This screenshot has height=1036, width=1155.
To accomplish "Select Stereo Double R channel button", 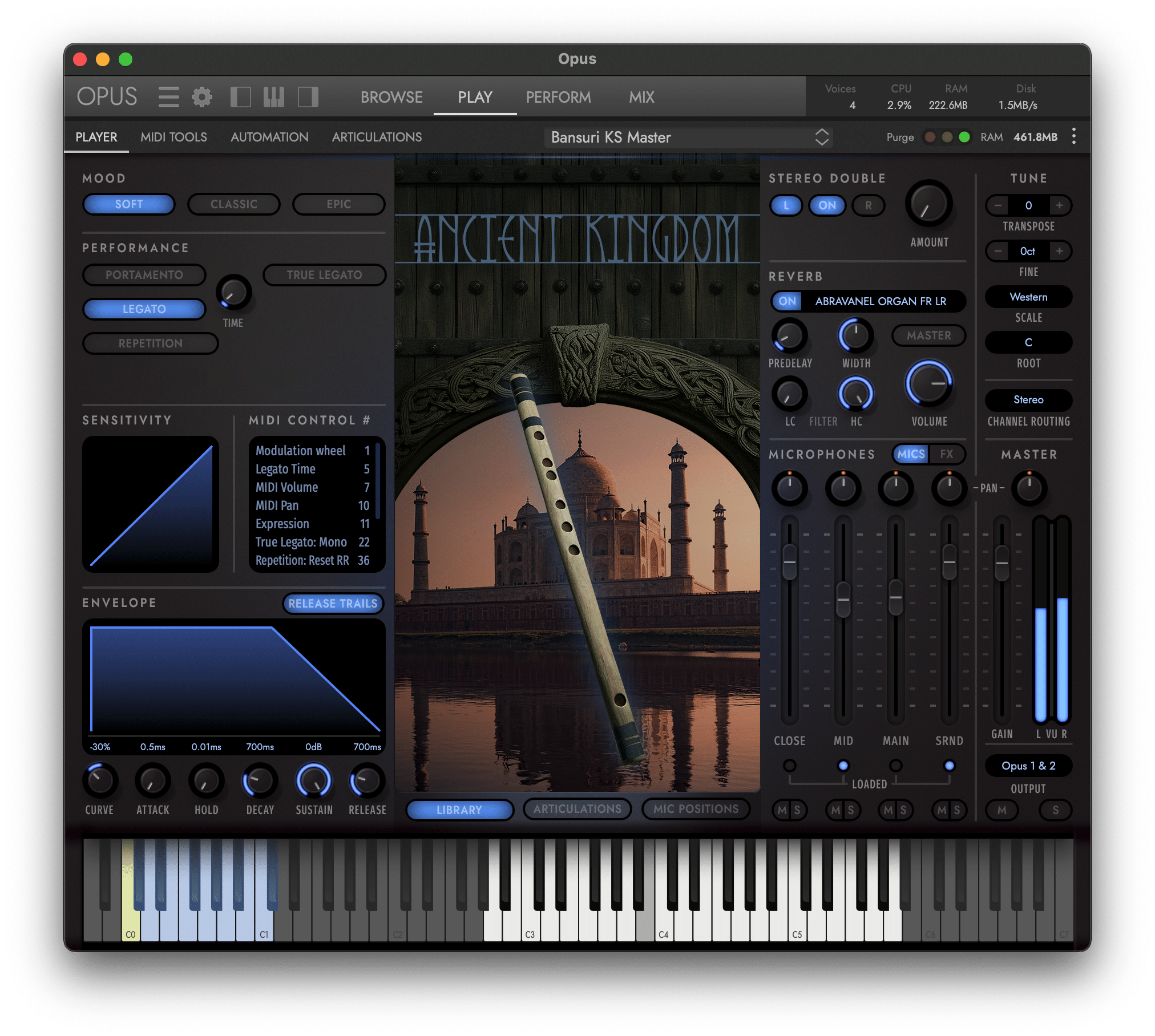I will pos(868,205).
